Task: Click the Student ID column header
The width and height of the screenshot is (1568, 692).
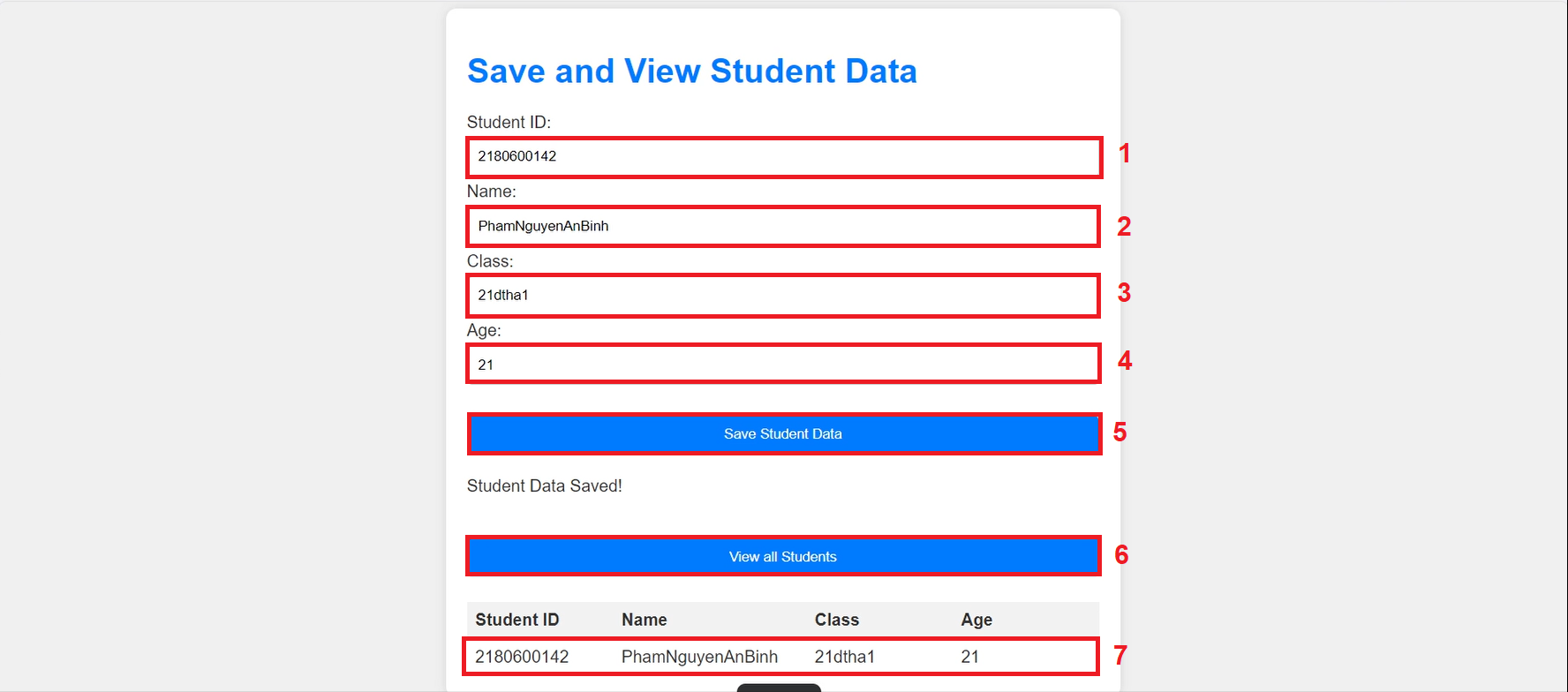Action: (517, 620)
